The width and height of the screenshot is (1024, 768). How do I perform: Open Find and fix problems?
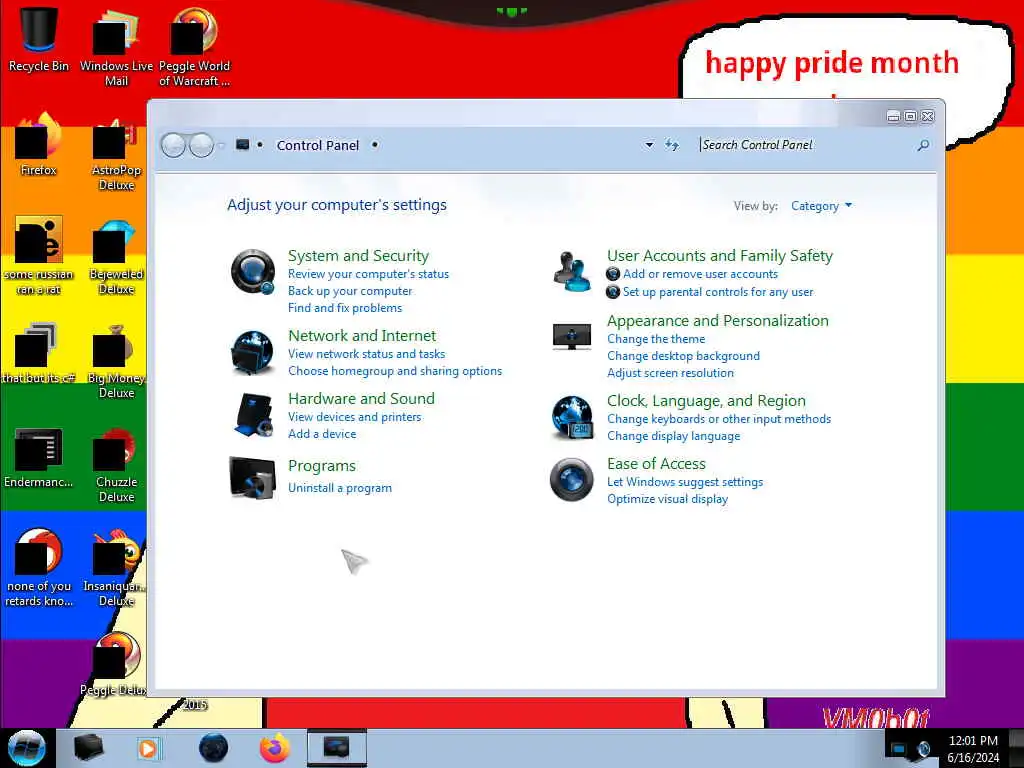pyautogui.click(x=345, y=308)
